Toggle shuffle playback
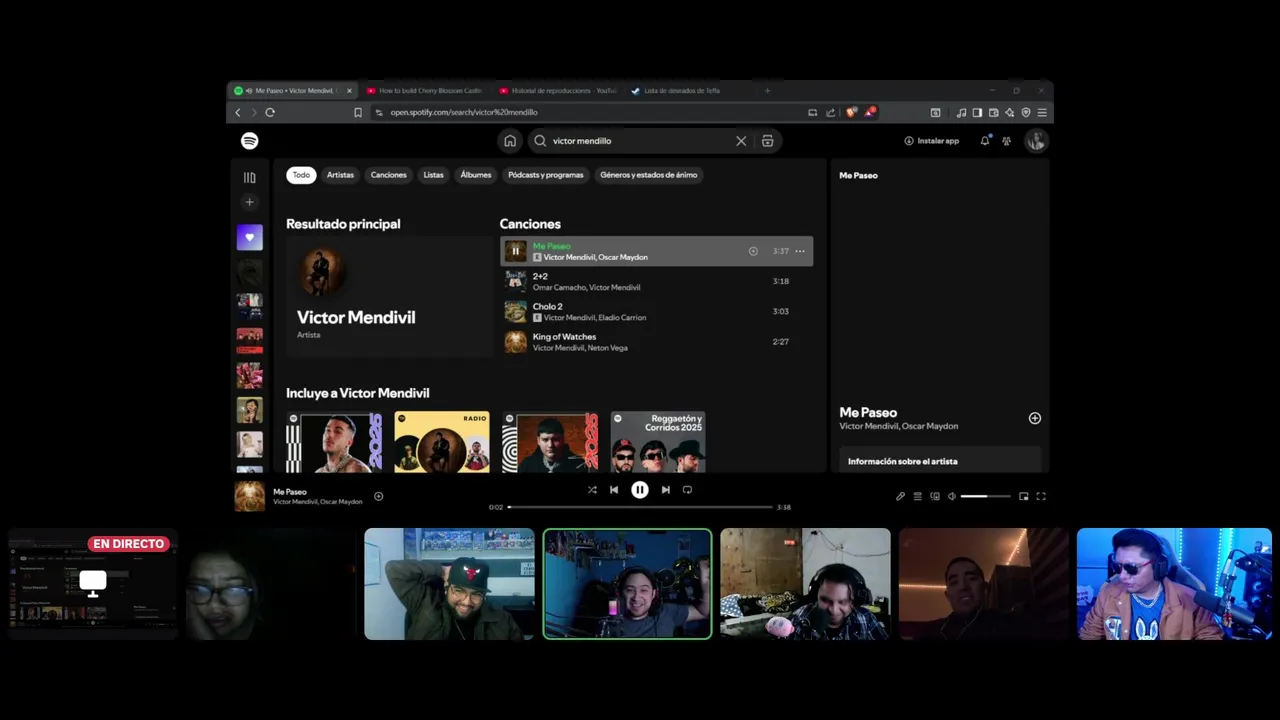 pyautogui.click(x=592, y=490)
